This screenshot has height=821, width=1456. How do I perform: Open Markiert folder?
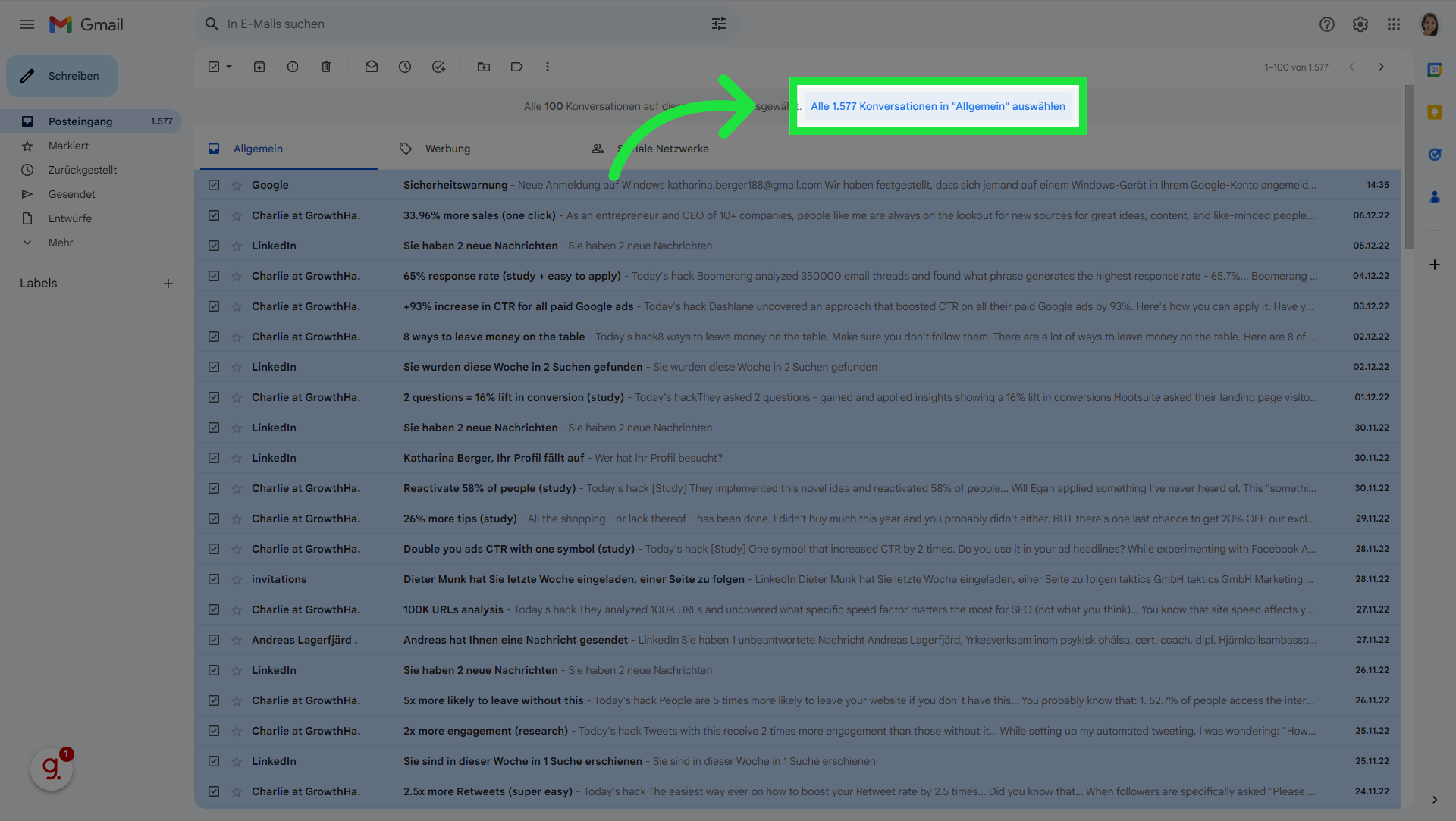(91, 146)
